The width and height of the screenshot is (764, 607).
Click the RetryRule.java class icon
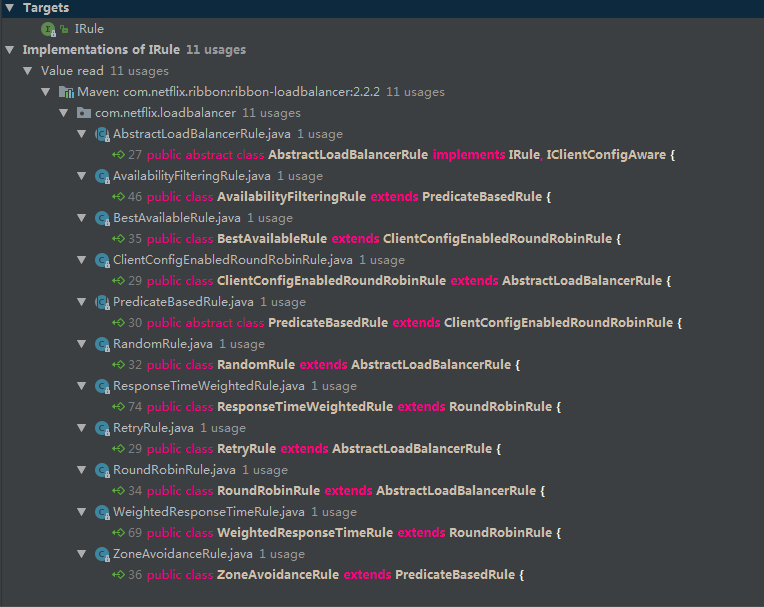tap(102, 428)
